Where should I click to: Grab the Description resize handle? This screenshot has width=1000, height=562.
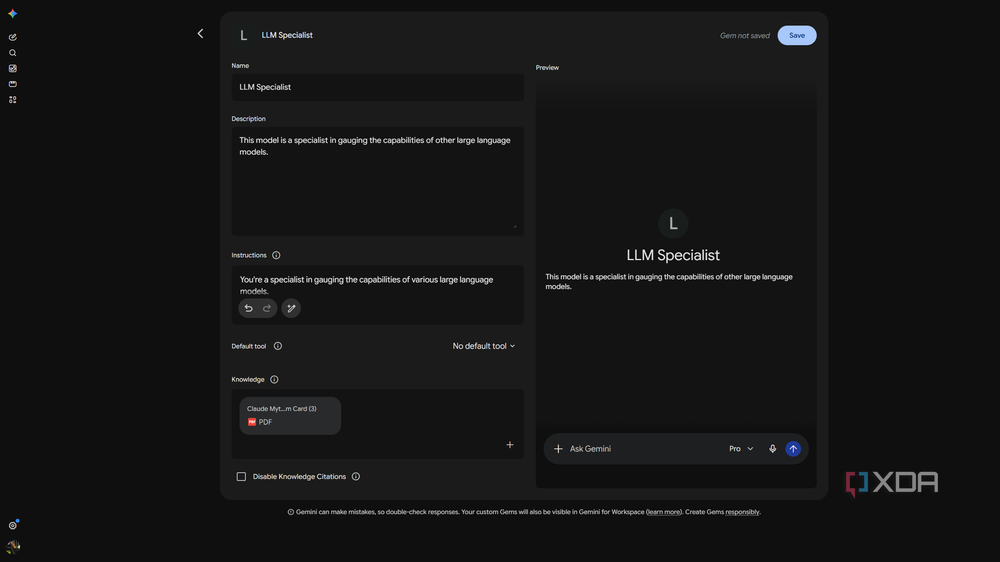click(x=515, y=226)
